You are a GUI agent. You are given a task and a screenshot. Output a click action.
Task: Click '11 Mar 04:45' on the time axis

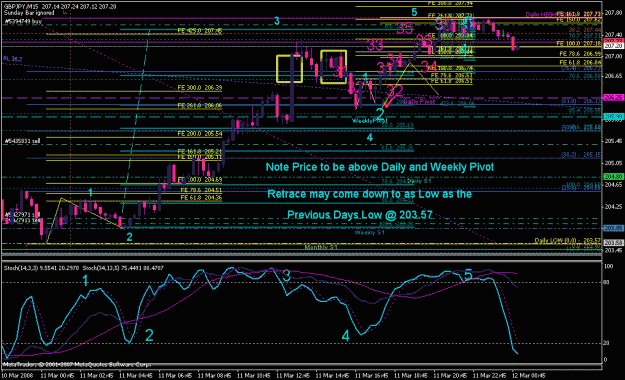[x=136, y=376]
